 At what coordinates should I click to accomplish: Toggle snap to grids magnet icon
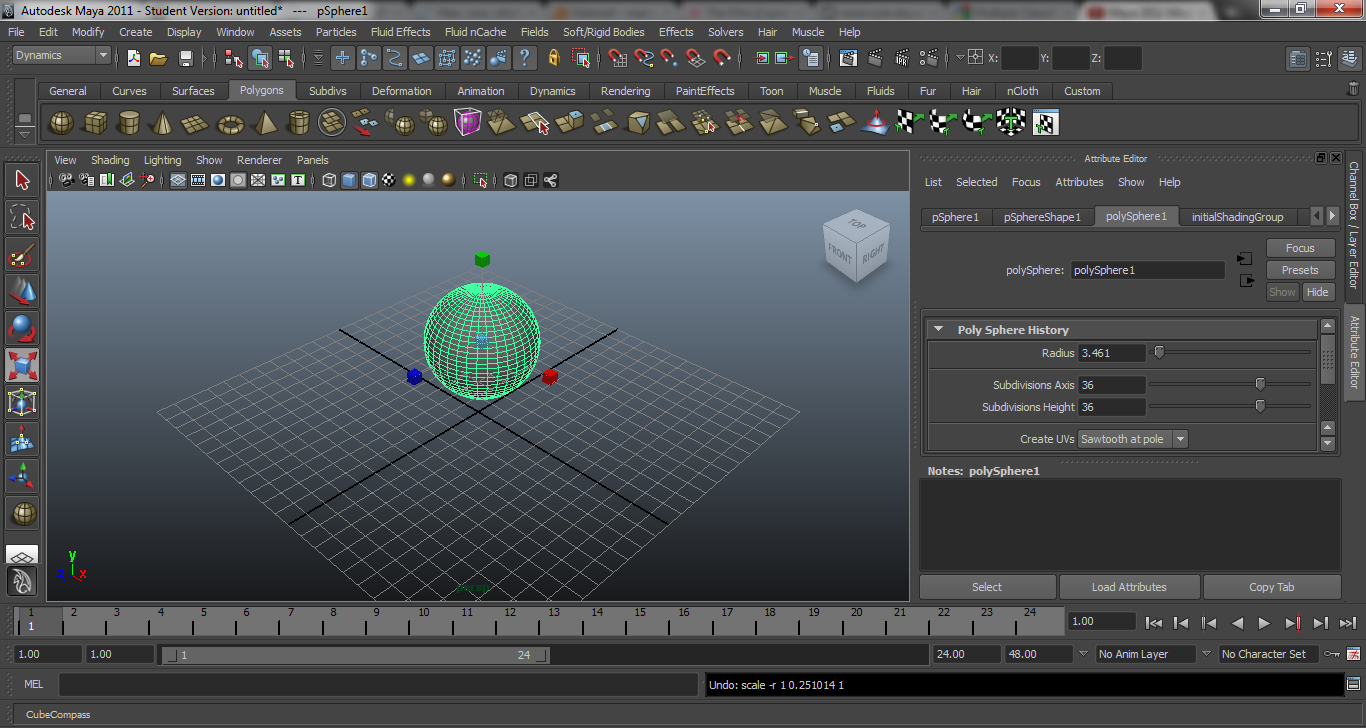(x=618, y=58)
